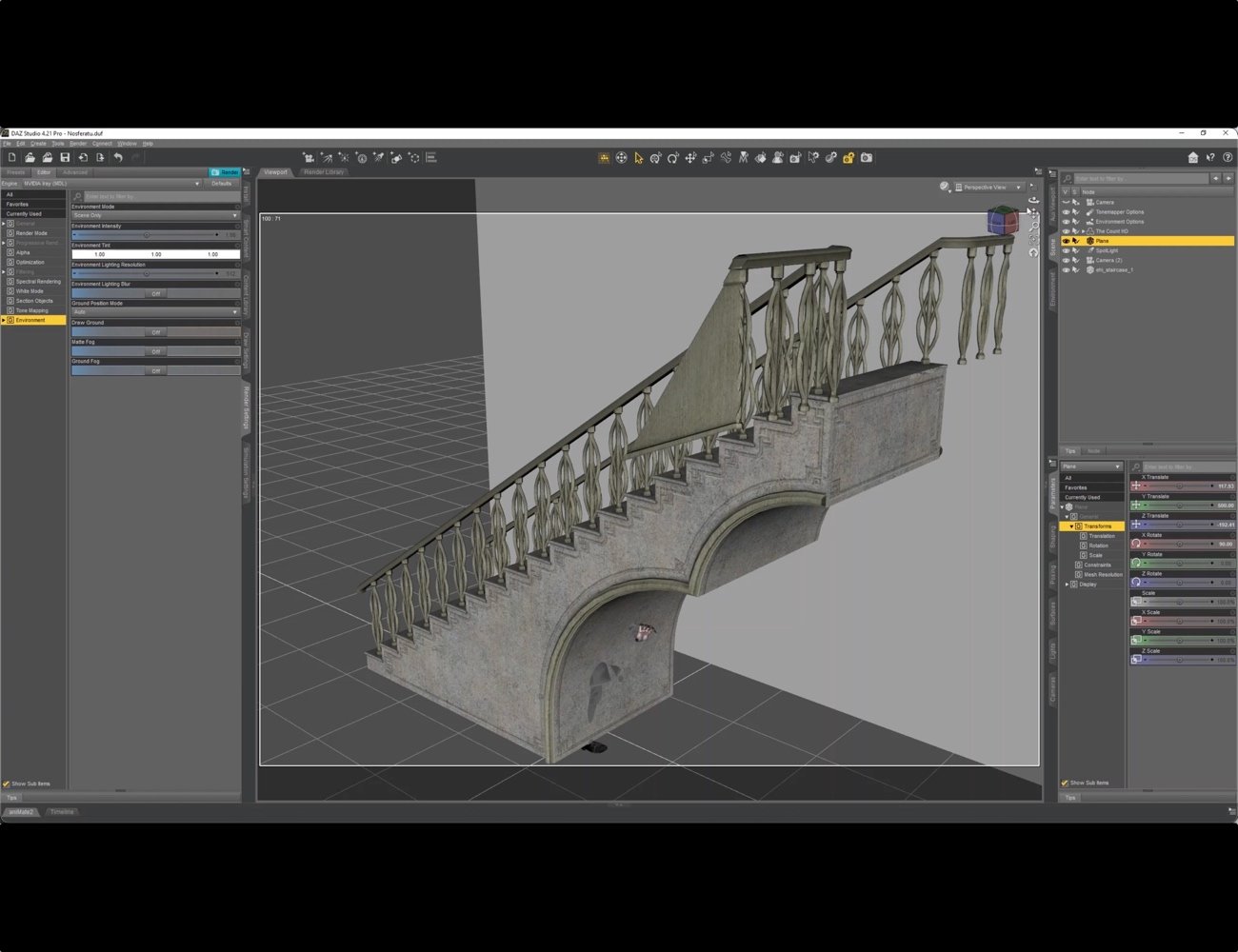Click the orbit camera control in viewport
Image resolution: width=1238 pixels, height=952 pixels.
1033,200
